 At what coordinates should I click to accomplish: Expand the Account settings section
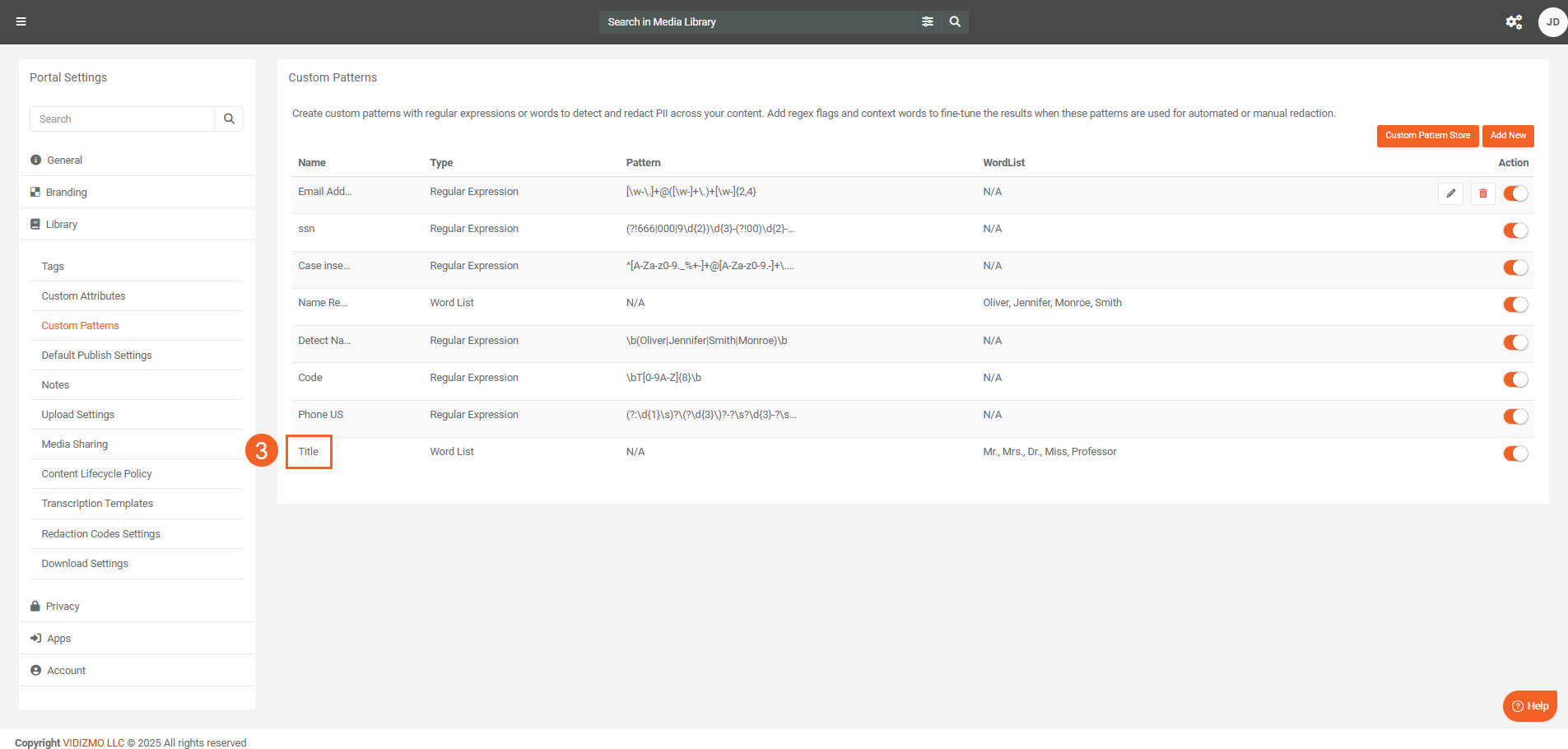tap(66, 671)
